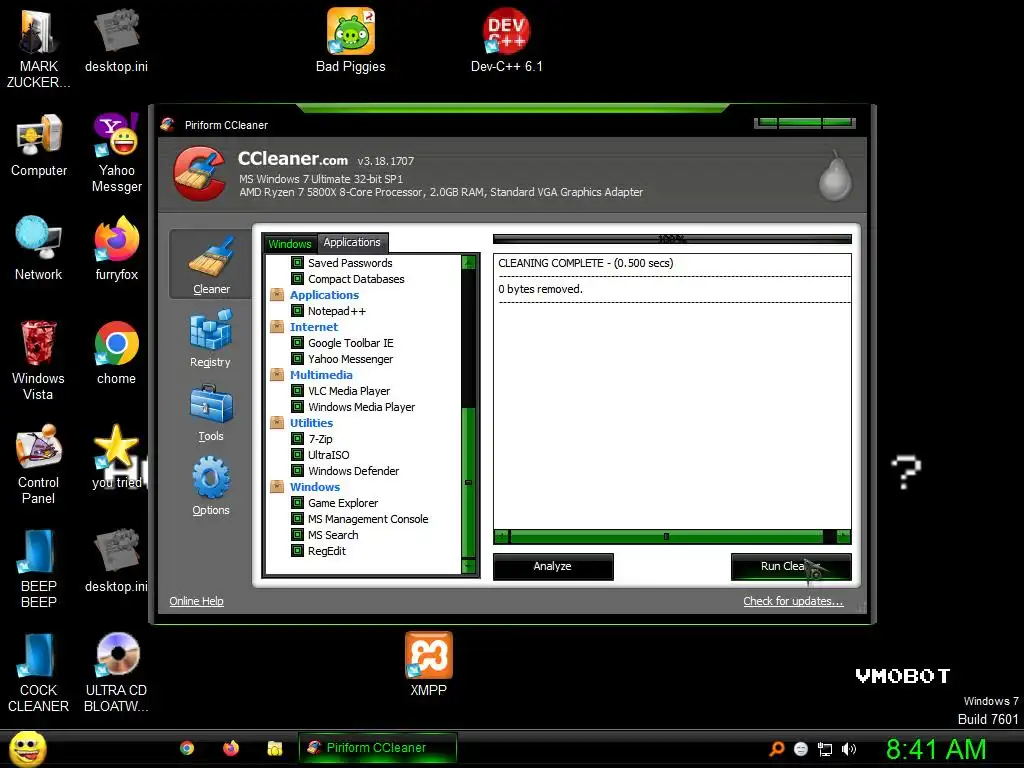Select the COCK CLEANER desktop icon
1024x768 pixels.
39,673
